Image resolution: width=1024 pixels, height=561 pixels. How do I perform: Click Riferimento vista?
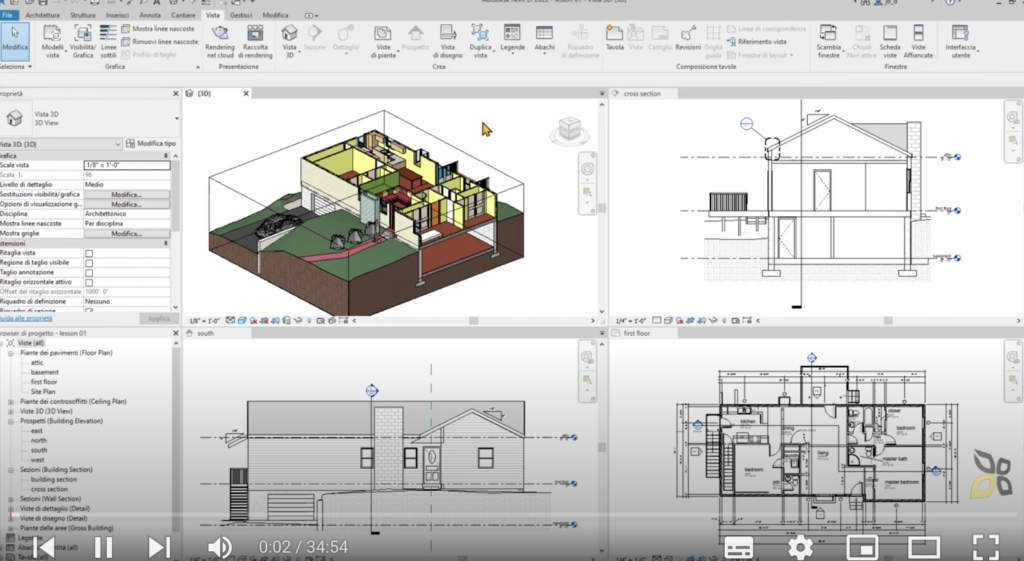(757, 42)
